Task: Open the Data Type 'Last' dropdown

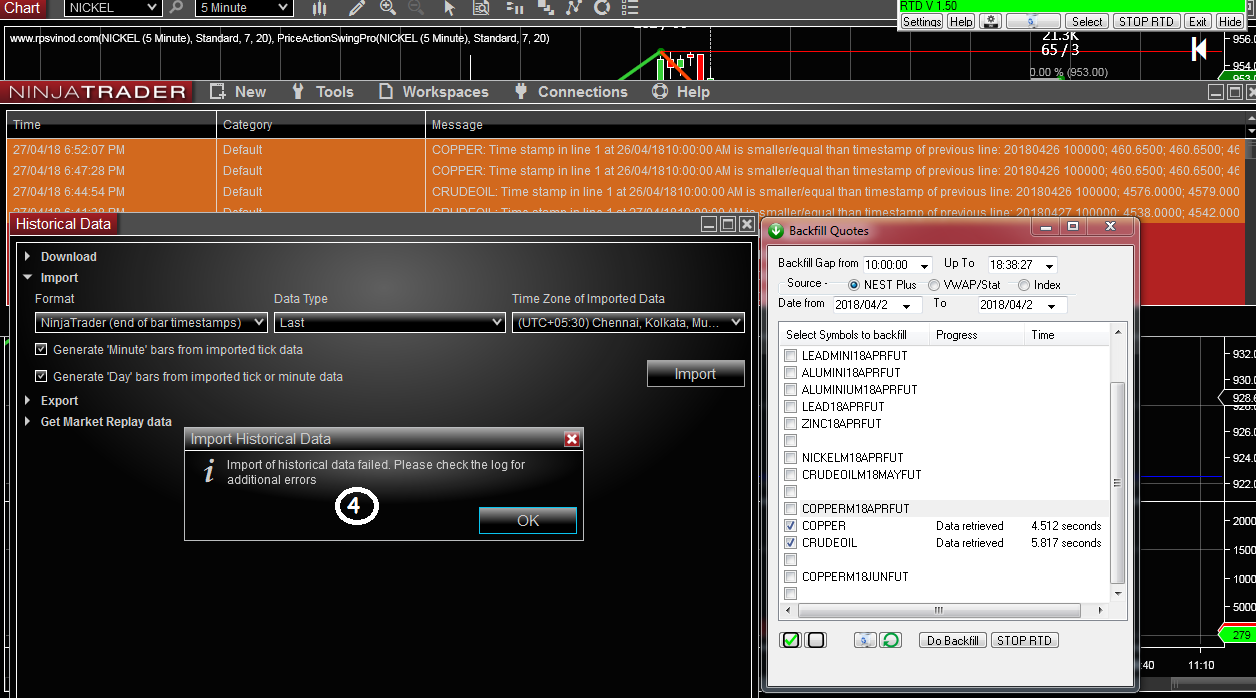Action: click(390, 323)
